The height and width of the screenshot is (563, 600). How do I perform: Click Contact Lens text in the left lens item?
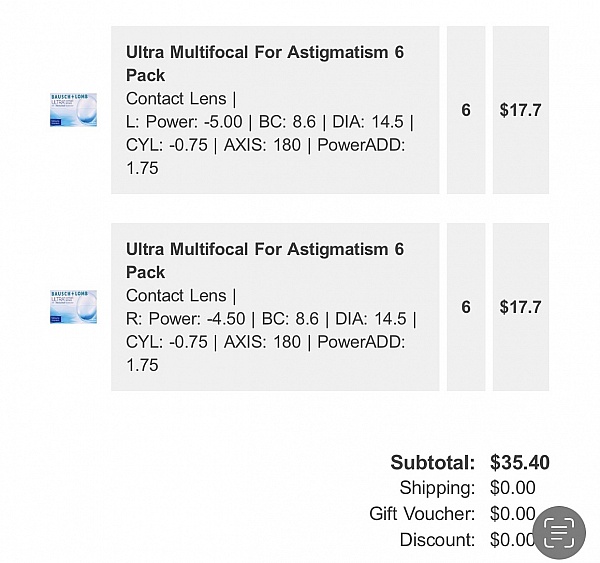coord(176,99)
